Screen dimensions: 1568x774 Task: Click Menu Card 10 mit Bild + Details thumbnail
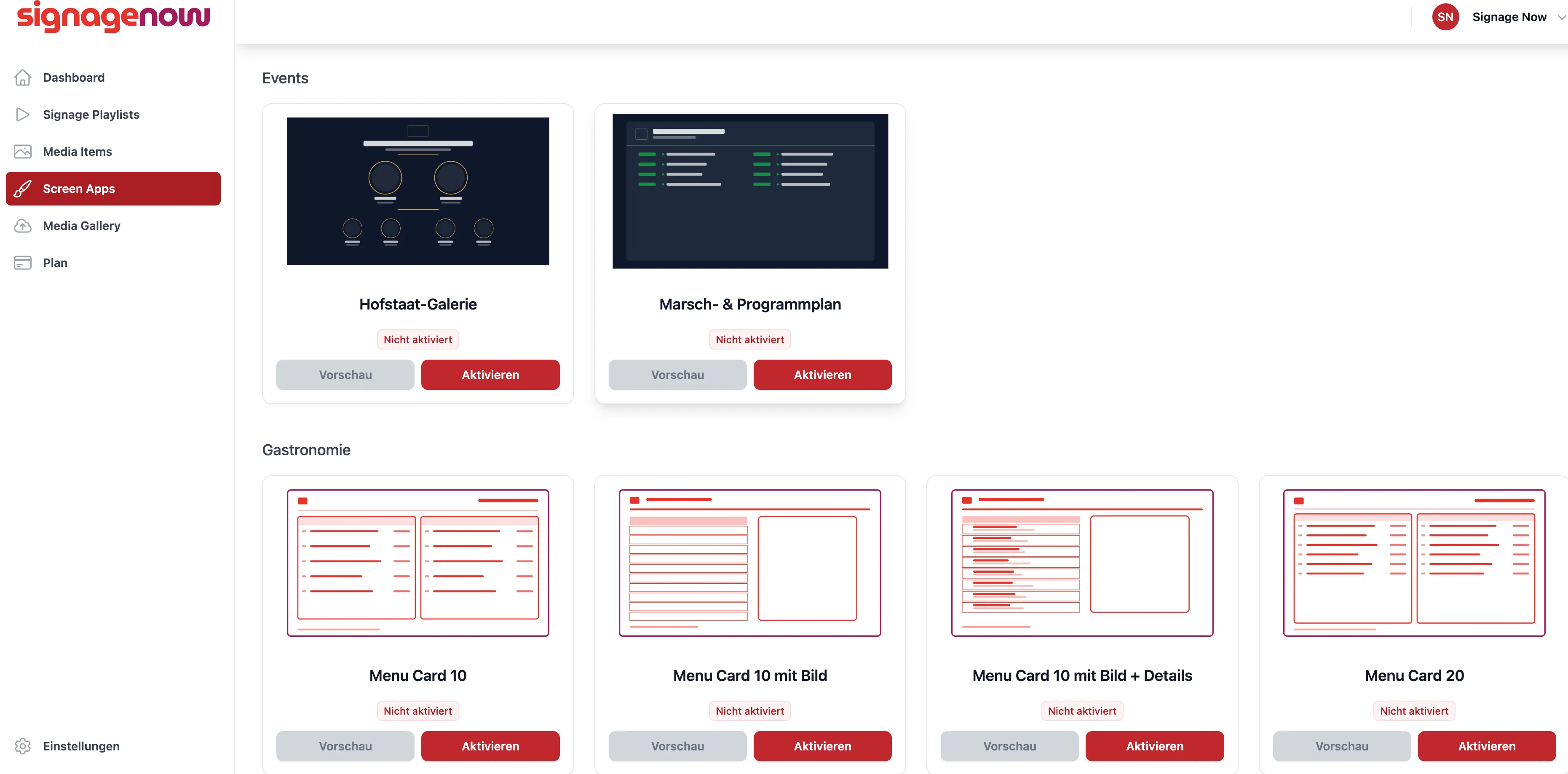pyautogui.click(x=1082, y=563)
